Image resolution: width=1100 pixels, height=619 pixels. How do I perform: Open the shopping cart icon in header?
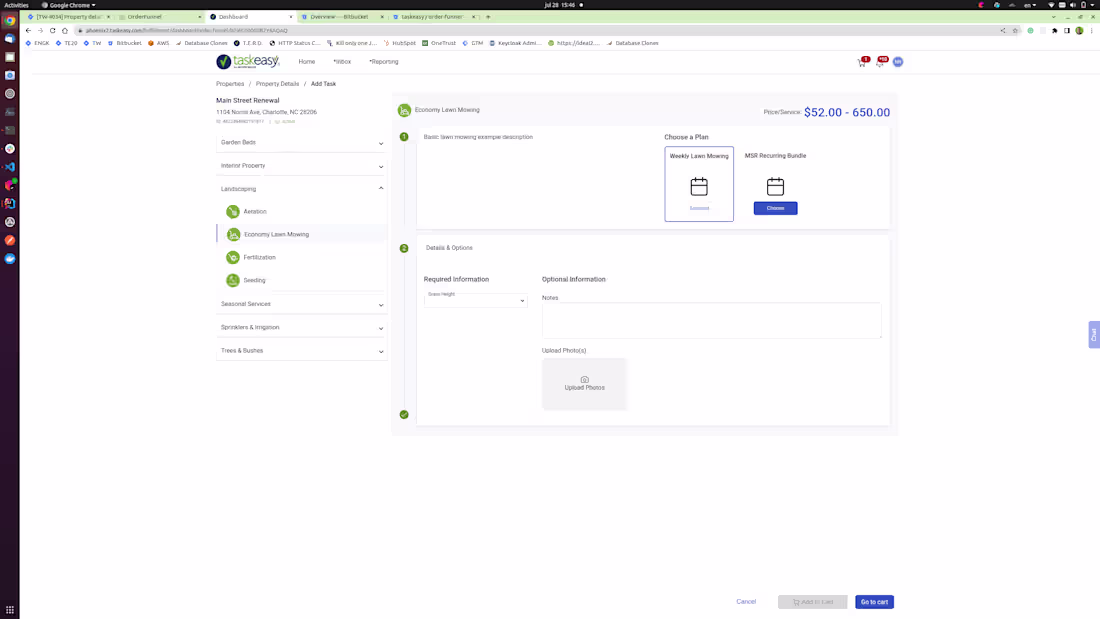point(861,62)
